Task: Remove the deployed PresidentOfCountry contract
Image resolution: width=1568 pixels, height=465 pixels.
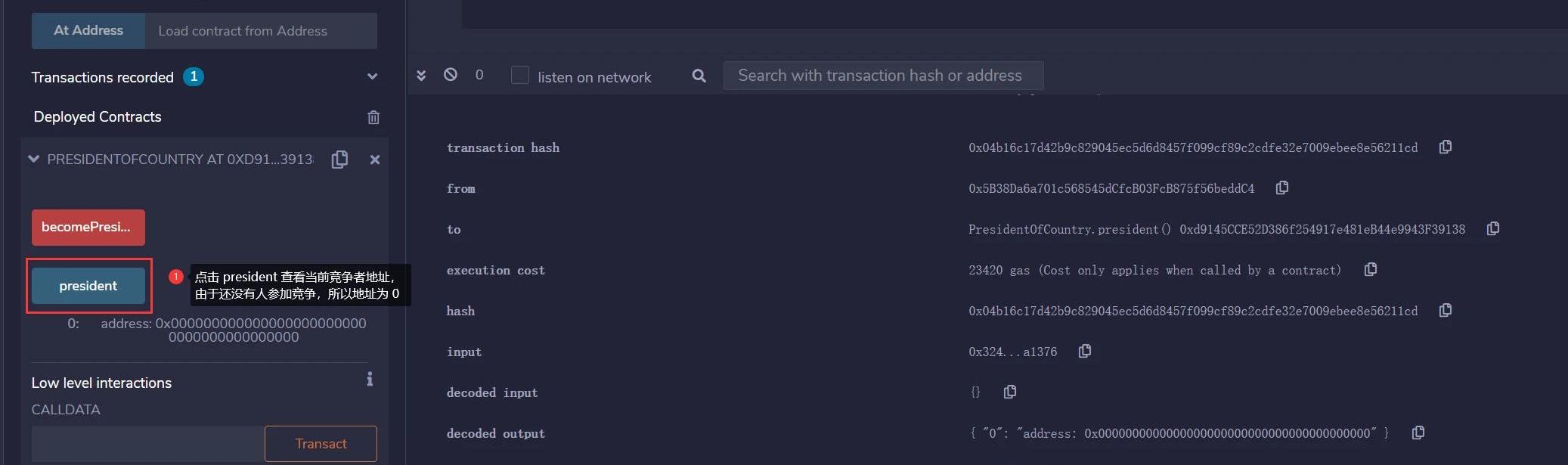Action: click(374, 160)
